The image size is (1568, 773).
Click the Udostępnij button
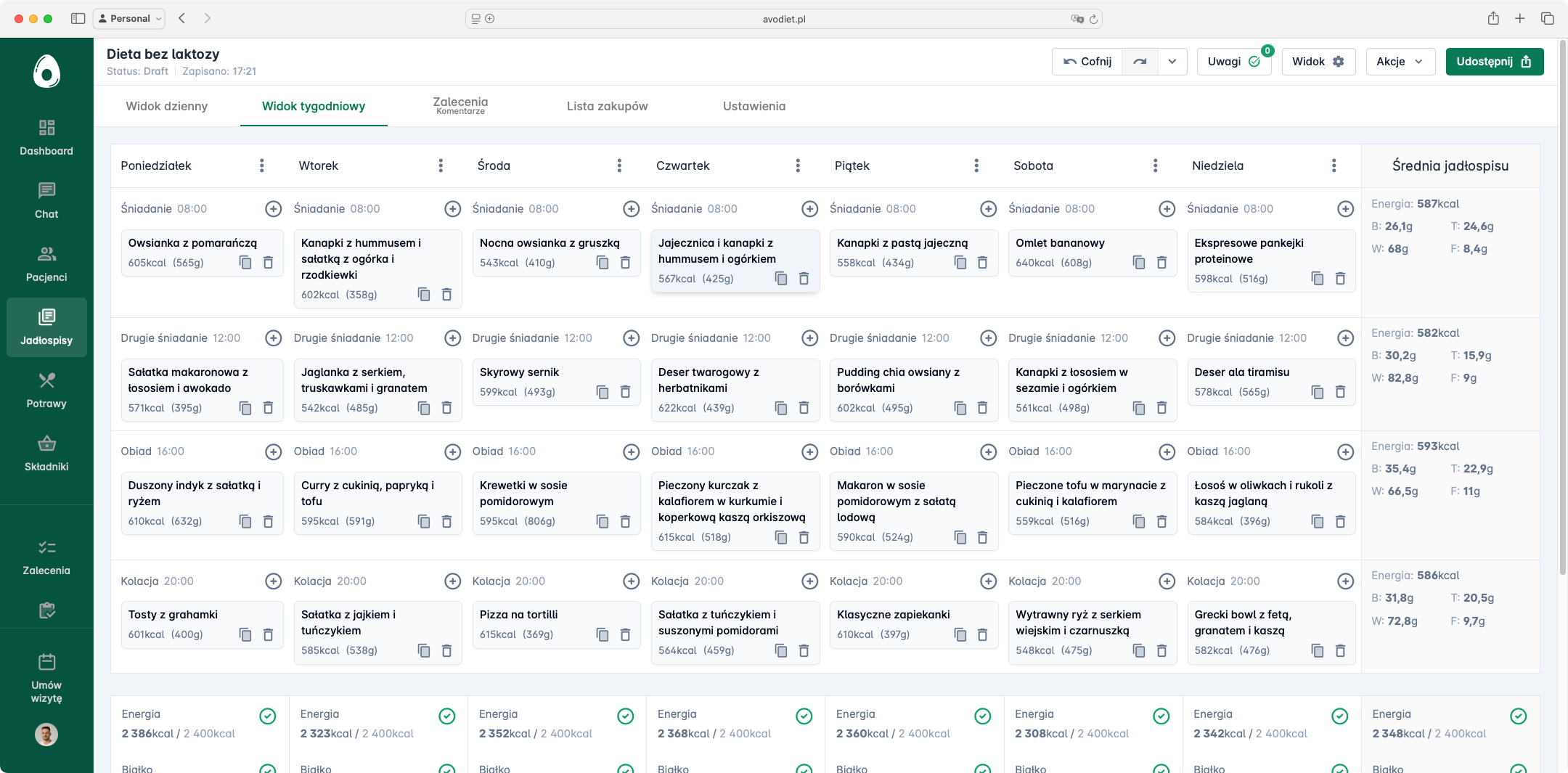tap(1494, 62)
